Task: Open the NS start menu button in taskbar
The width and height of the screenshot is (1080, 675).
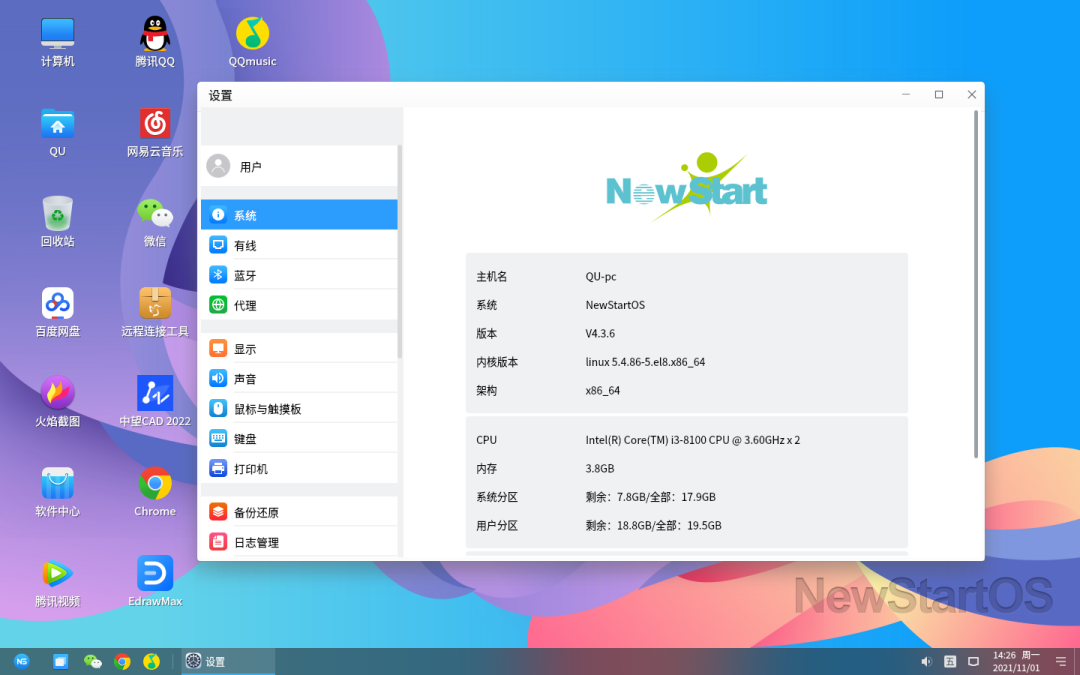Action: click(x=22, y=661)
